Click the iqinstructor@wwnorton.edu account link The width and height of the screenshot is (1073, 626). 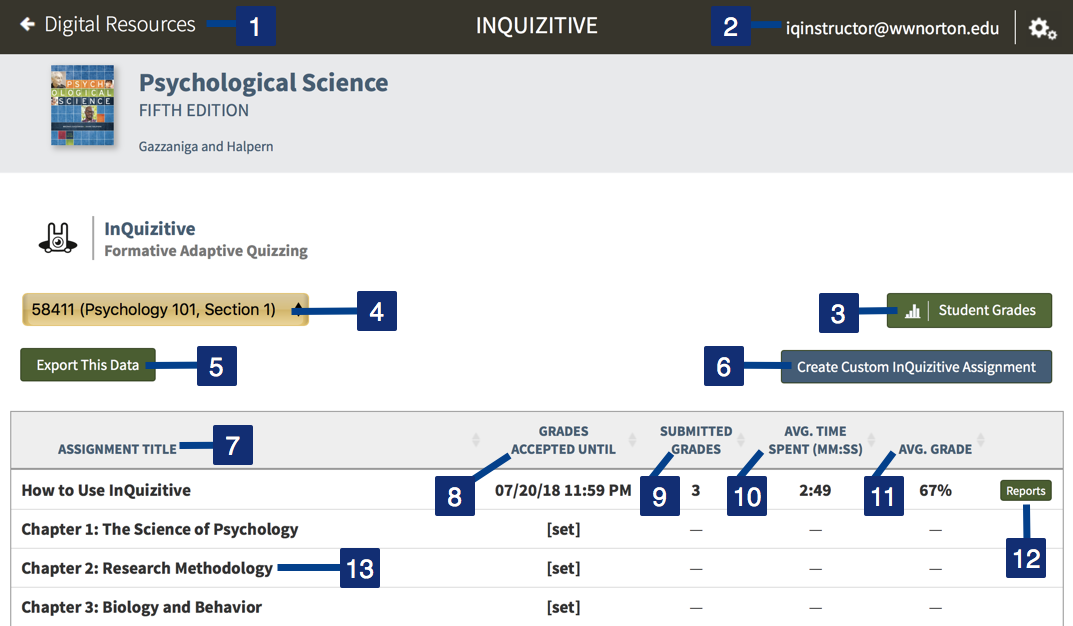coord(892,28)
